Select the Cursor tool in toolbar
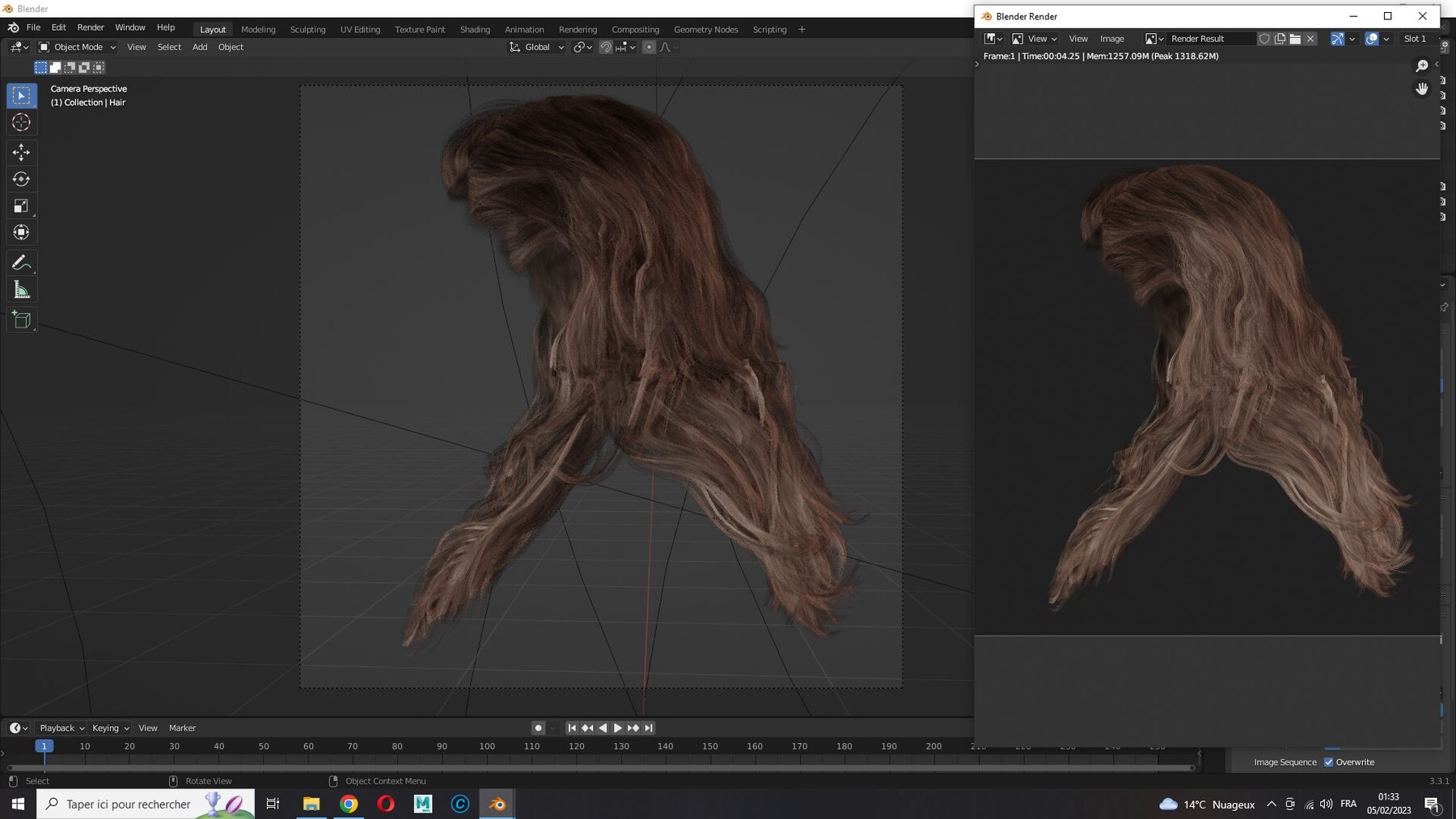Screen dimensions: 1456x819 [x=22, y=122]
